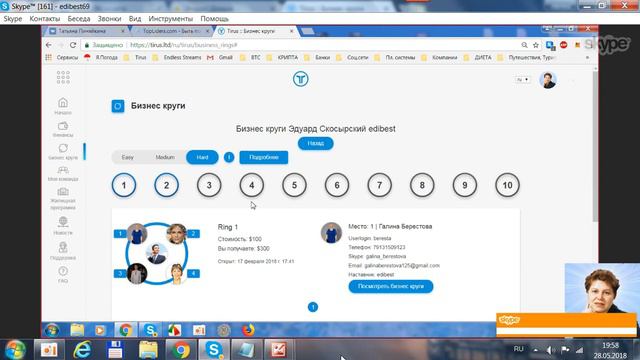Screen dimensions: 640x360
Task: Open Internet Explorer from taskbar
Action: [x=82, y=350]
